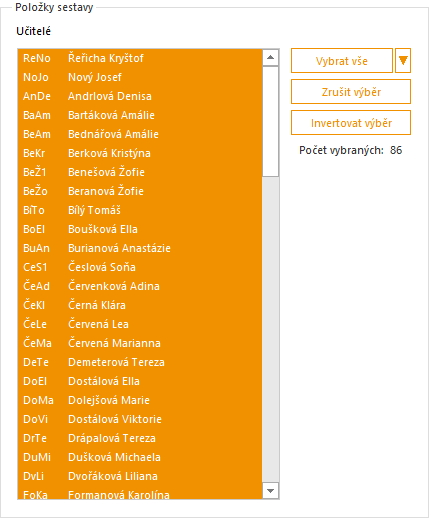Choose Červená Marianna row

pyautogui.click(x=140, y=343)
